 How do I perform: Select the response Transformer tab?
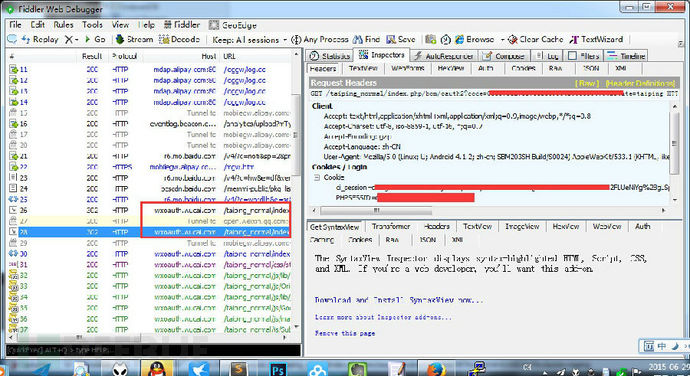pos(391,226)
